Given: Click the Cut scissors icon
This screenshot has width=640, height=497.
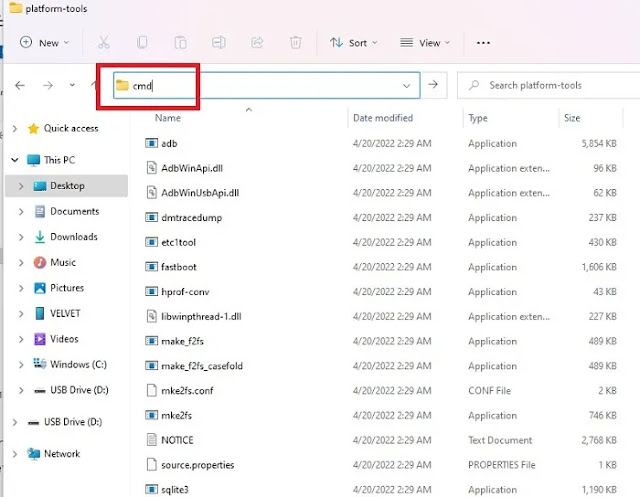Looking at the screenshot, I should pyautogui.click(x=104, y=42).
